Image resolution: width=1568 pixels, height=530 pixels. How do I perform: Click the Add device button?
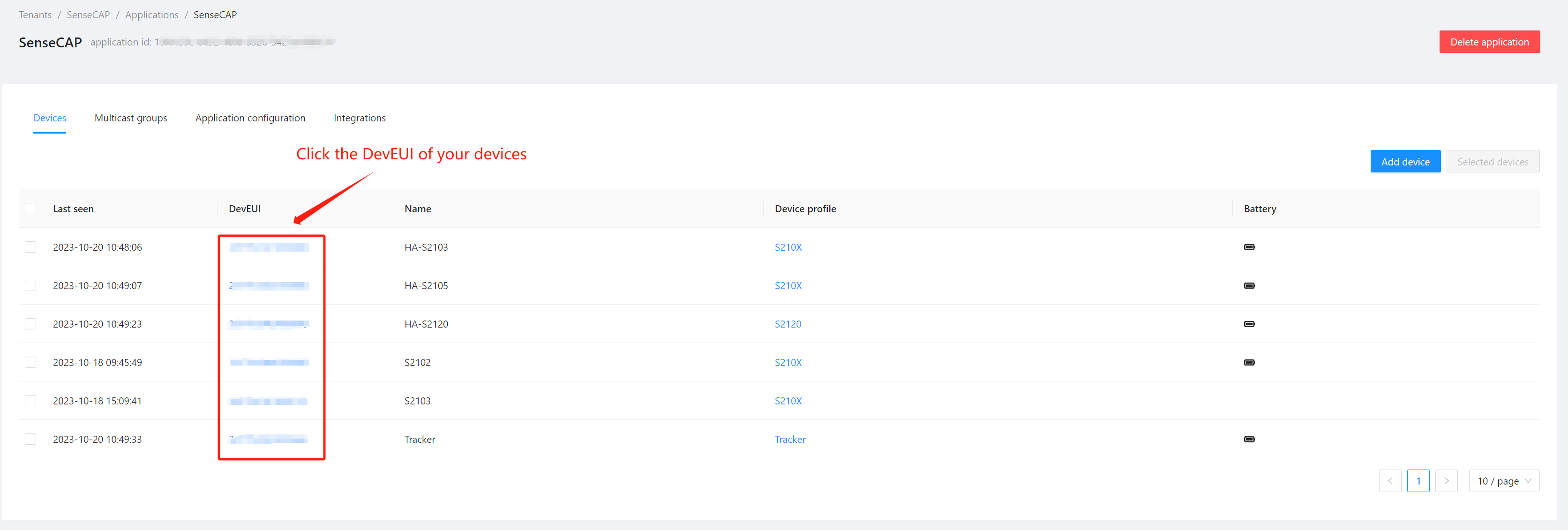point(1405,161)
